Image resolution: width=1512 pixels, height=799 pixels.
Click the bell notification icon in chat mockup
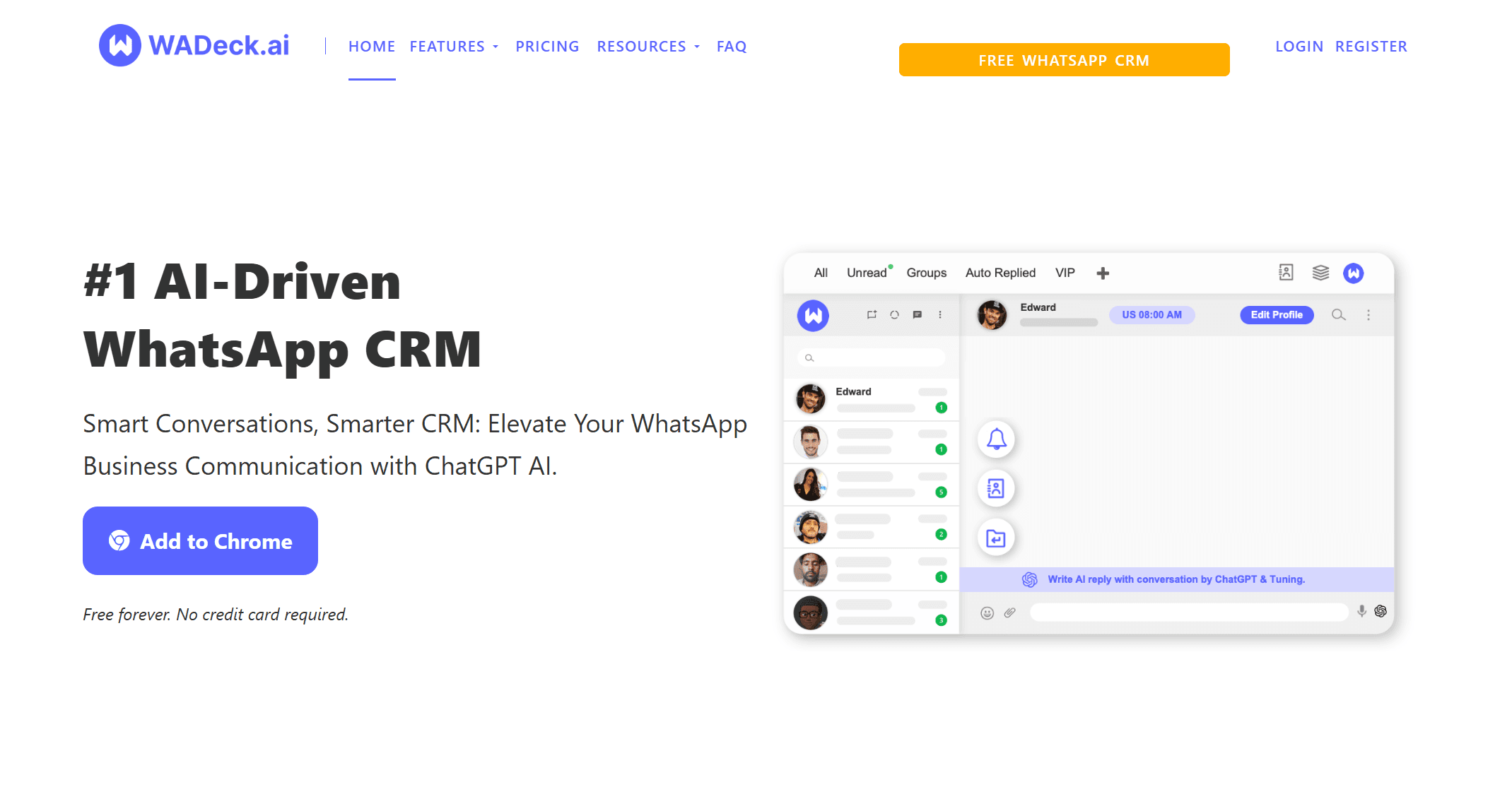pos(996,439)
